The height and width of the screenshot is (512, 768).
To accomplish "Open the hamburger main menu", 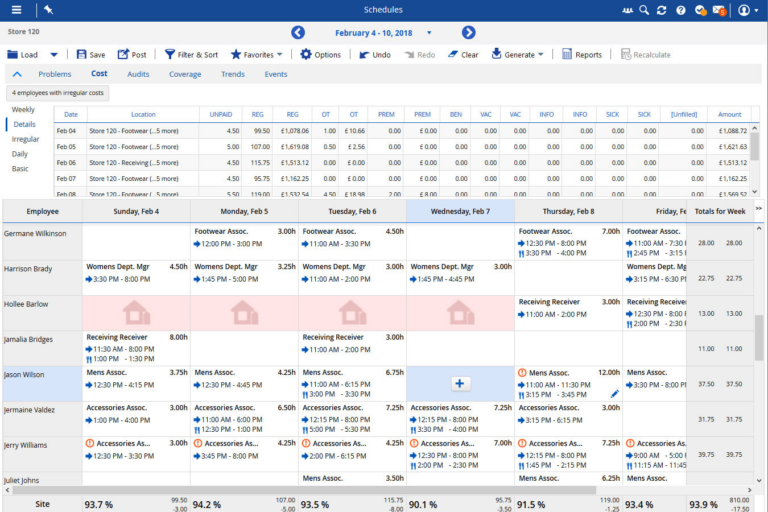I will point(16,10).
